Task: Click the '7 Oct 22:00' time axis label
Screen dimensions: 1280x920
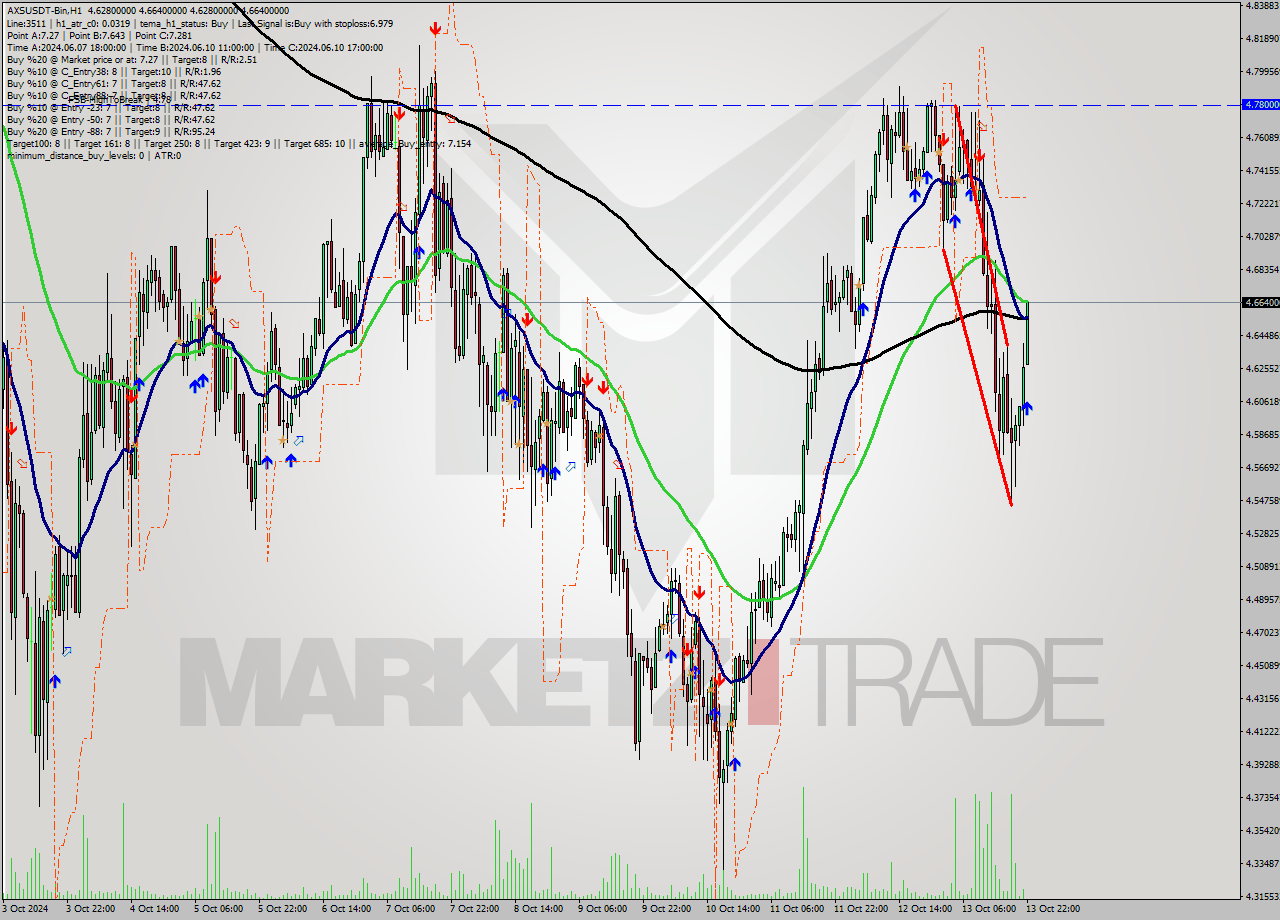Action: 475,909
